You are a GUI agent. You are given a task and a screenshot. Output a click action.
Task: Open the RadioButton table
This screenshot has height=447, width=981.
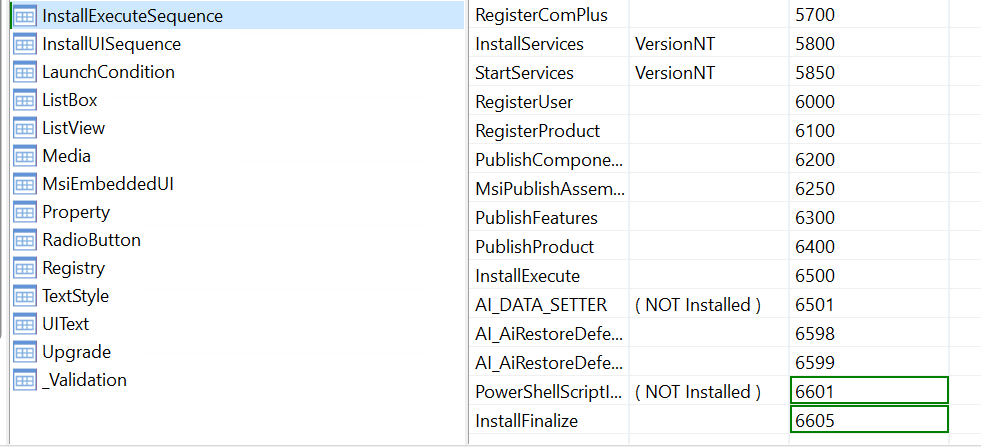[x=91, y=240]
